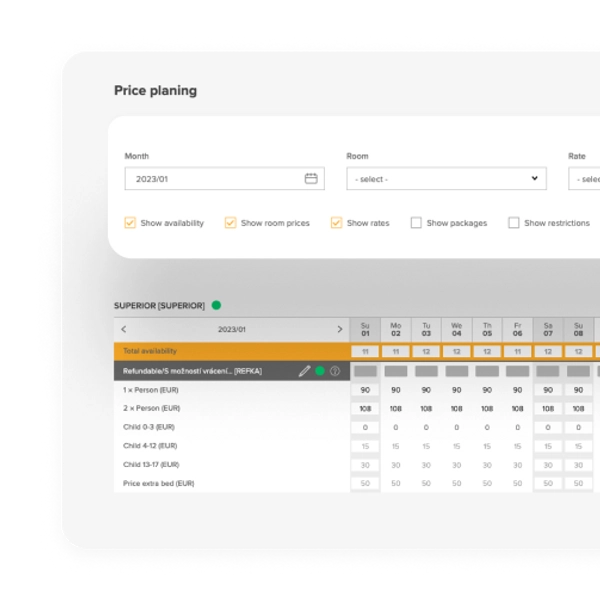Image resolution: width=600 pixels, height=600 pixels.
Task: Go to next month with right arrow
Action: [340, 329]
